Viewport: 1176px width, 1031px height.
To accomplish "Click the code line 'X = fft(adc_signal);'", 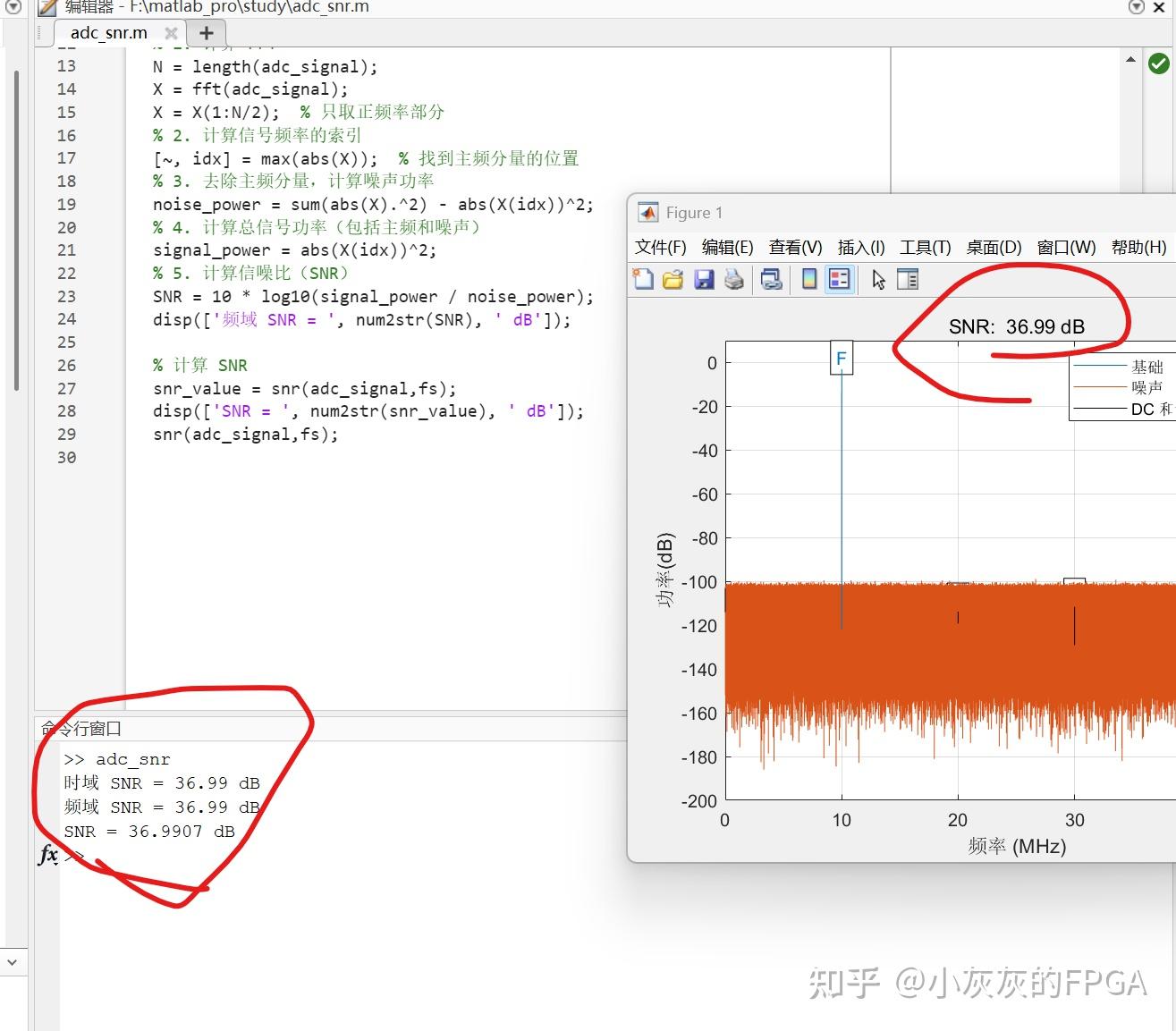I will click(250, 89).
